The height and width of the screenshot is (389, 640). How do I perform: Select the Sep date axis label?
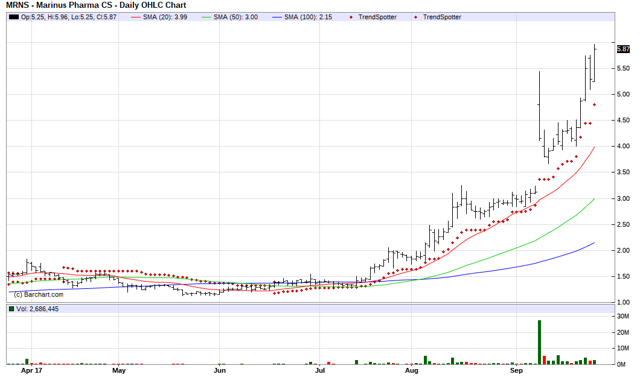(x=516, y=371)
